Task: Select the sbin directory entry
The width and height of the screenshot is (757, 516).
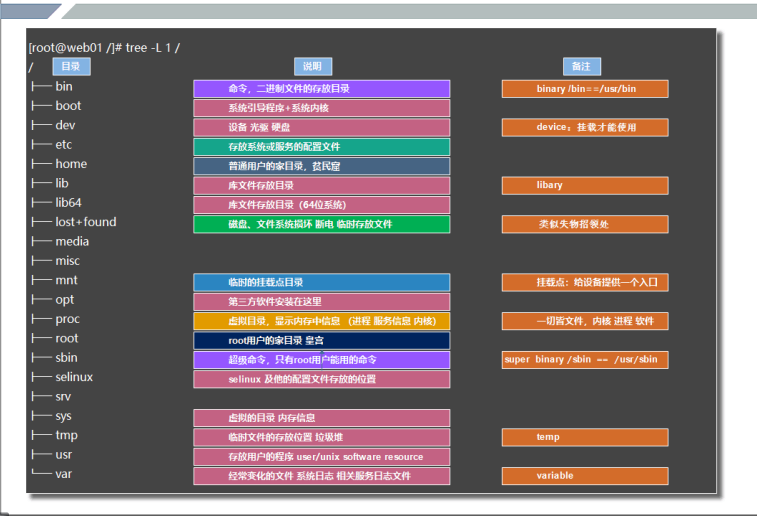Action: (66, 357)
